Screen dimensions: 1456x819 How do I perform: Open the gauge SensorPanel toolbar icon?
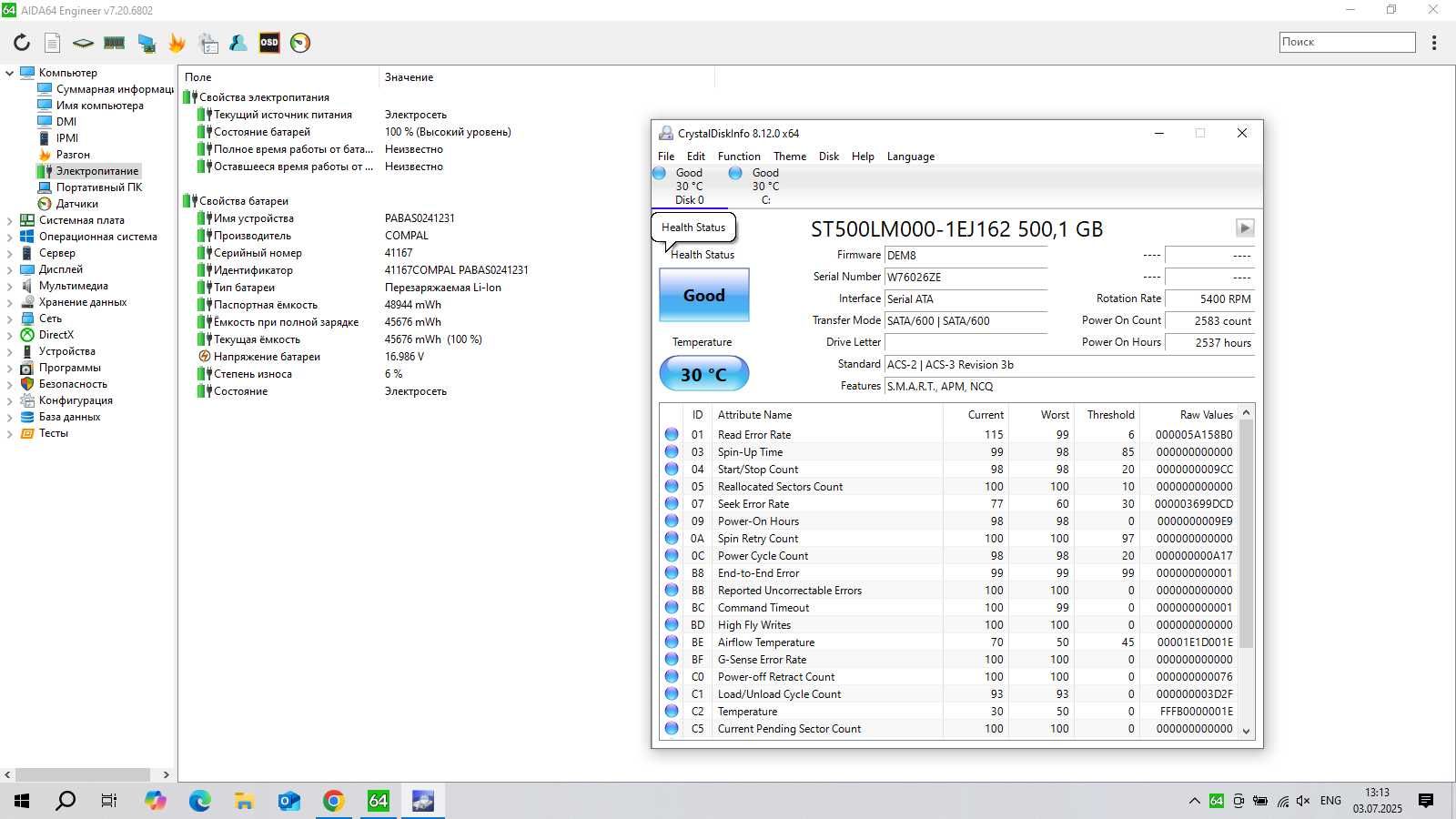coord(300,43)
